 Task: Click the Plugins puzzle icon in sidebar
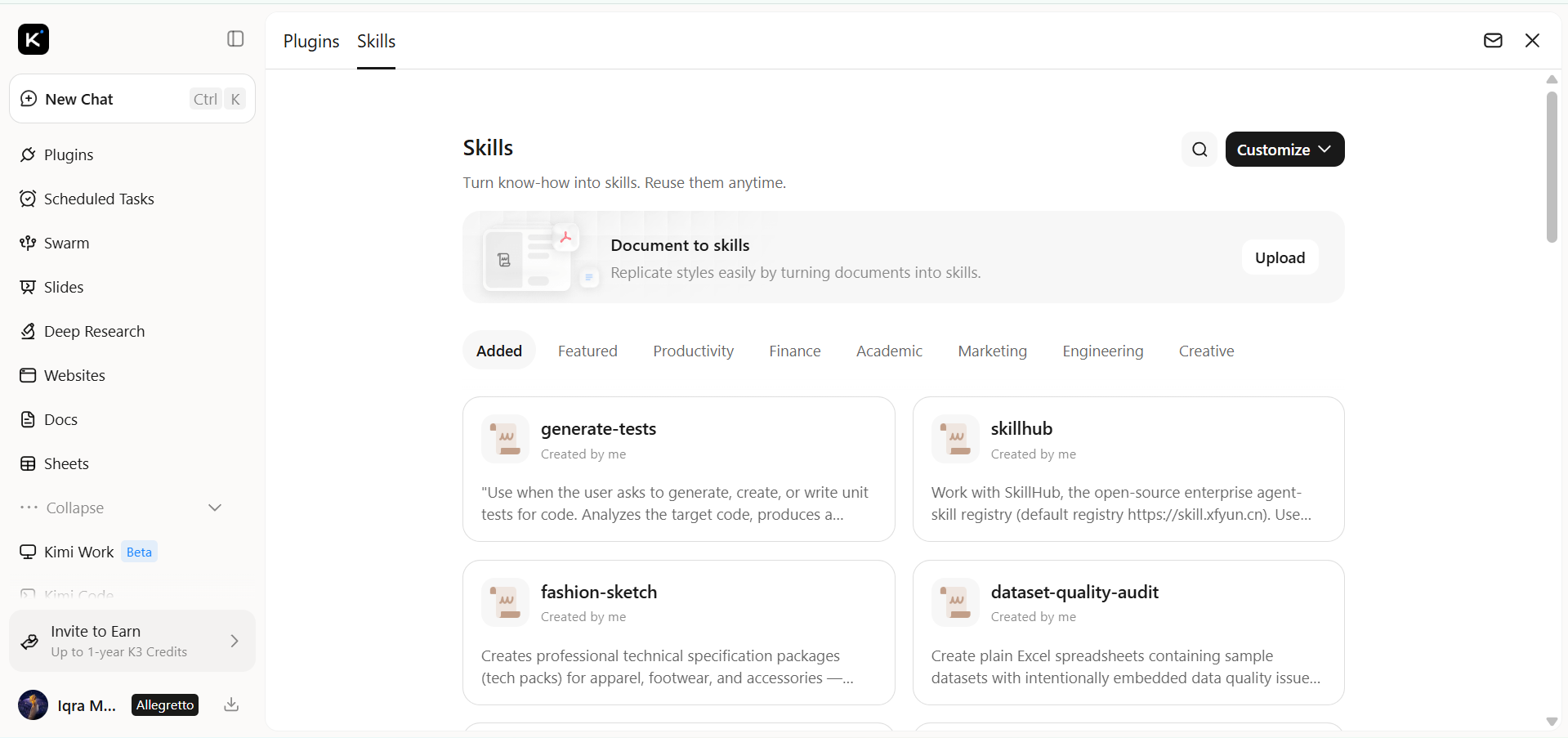pyautogui.click(x=28, y=154)
